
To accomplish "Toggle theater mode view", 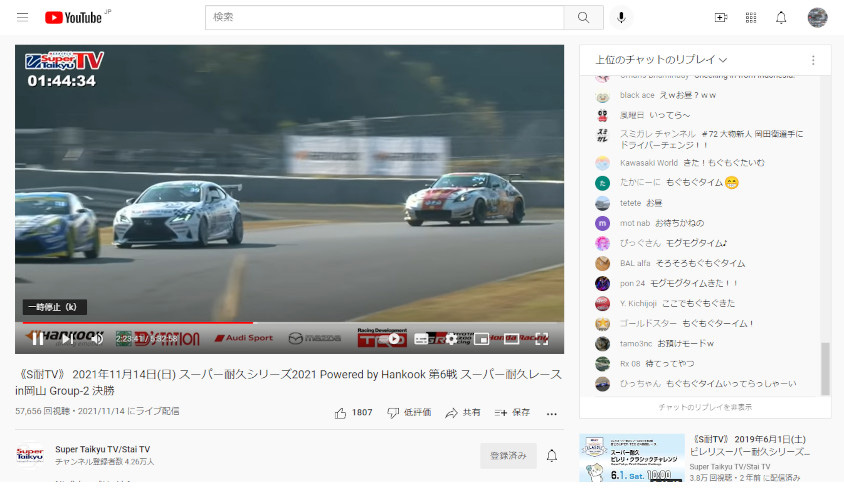I will (511, 338).
